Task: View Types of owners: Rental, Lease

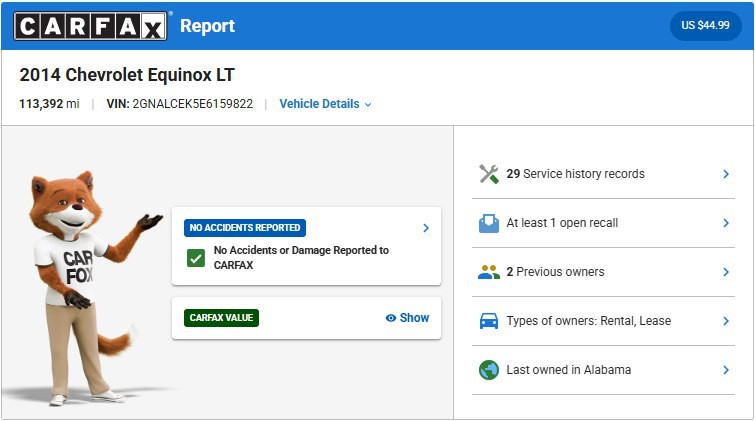Action: [x=603, y=321]
